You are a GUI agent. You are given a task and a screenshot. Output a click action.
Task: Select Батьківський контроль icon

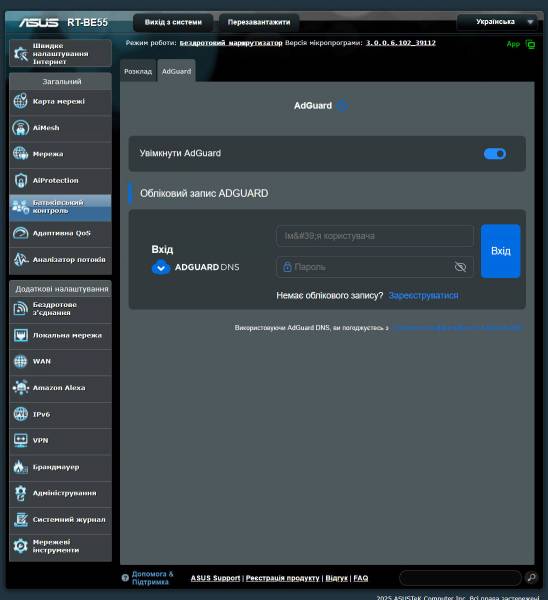[21, 207]
